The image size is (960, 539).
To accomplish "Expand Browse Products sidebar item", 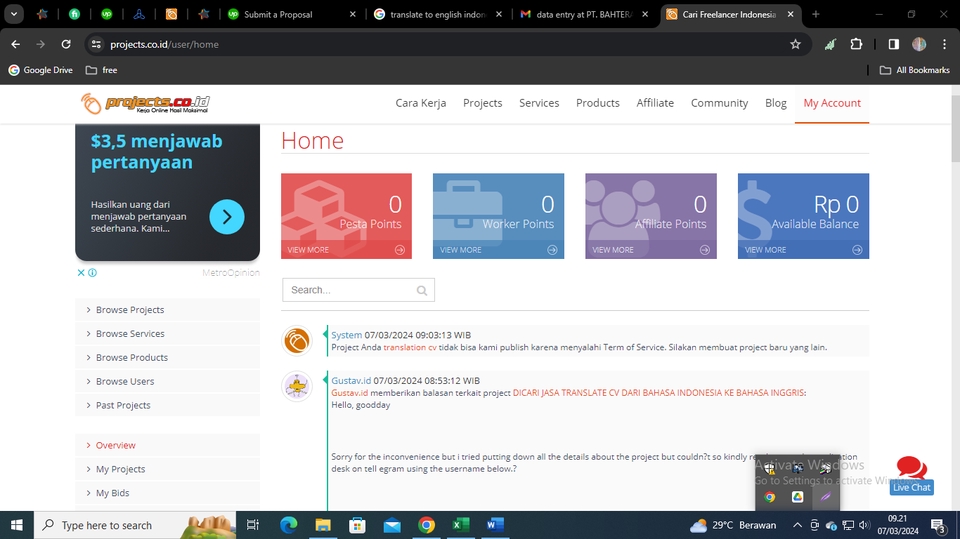I will (167, 358).
